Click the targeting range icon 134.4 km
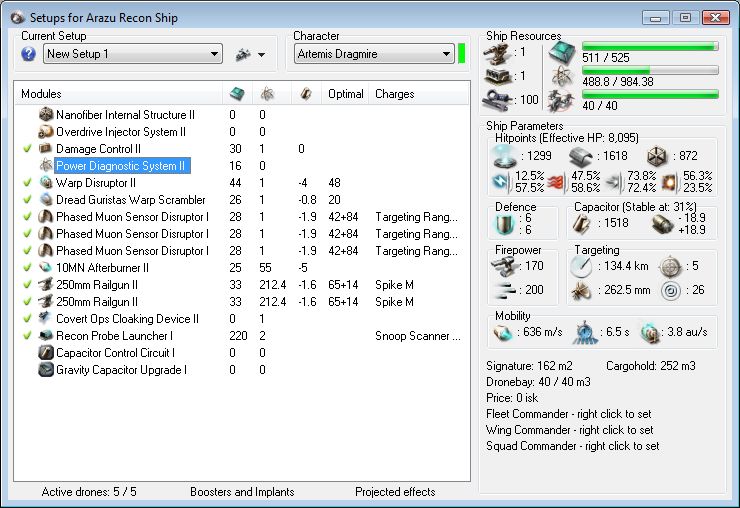 pos(580,266)
